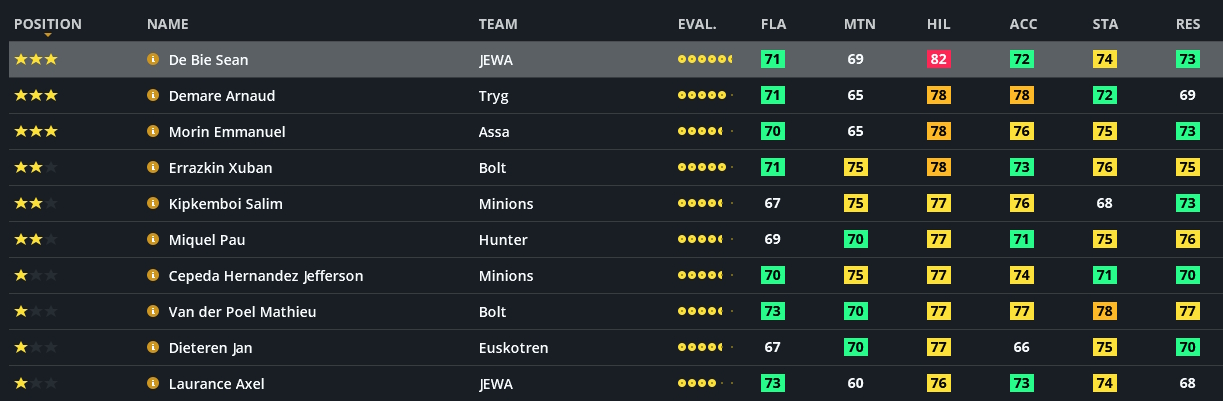Click Van der Poel Mathieu's info icon
Image resolution: width=1223 pixels, height=401 pixels.
coord(153,312)
